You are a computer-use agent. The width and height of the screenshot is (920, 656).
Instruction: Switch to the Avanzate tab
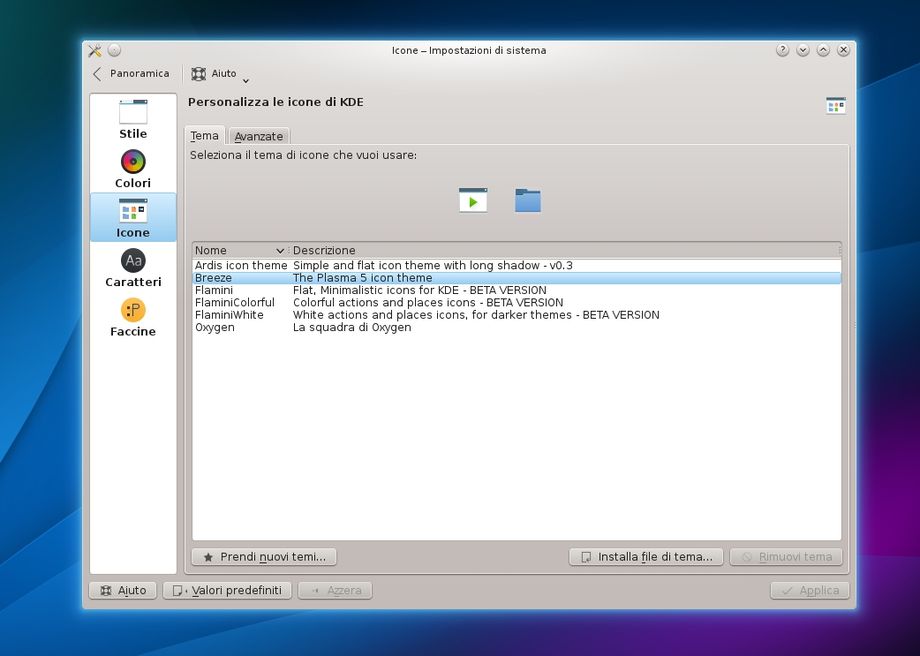pyautogui.click(x=259, y=136)
